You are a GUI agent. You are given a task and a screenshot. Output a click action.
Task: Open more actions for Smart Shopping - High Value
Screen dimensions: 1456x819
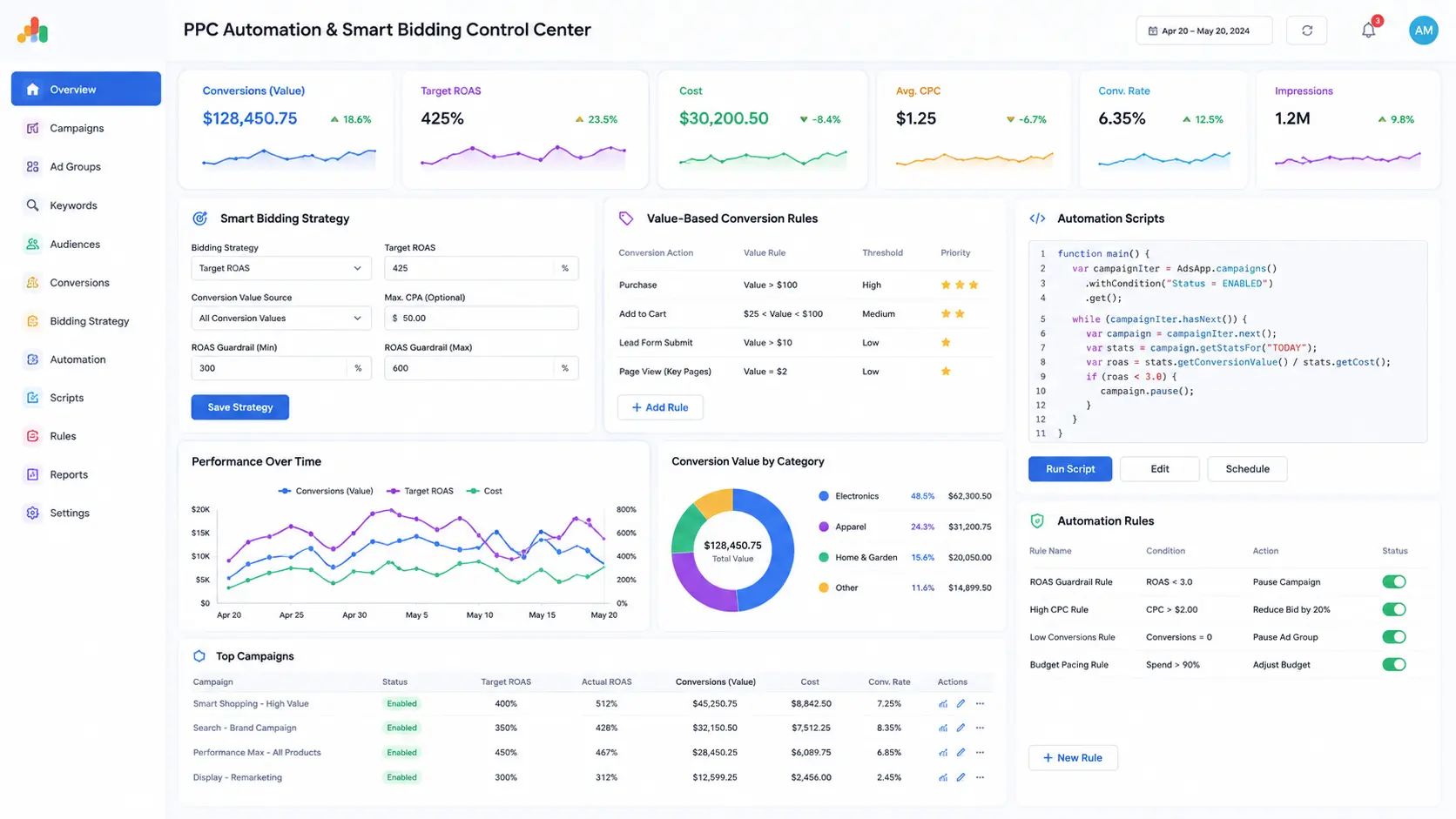click(x=980, y=703)
